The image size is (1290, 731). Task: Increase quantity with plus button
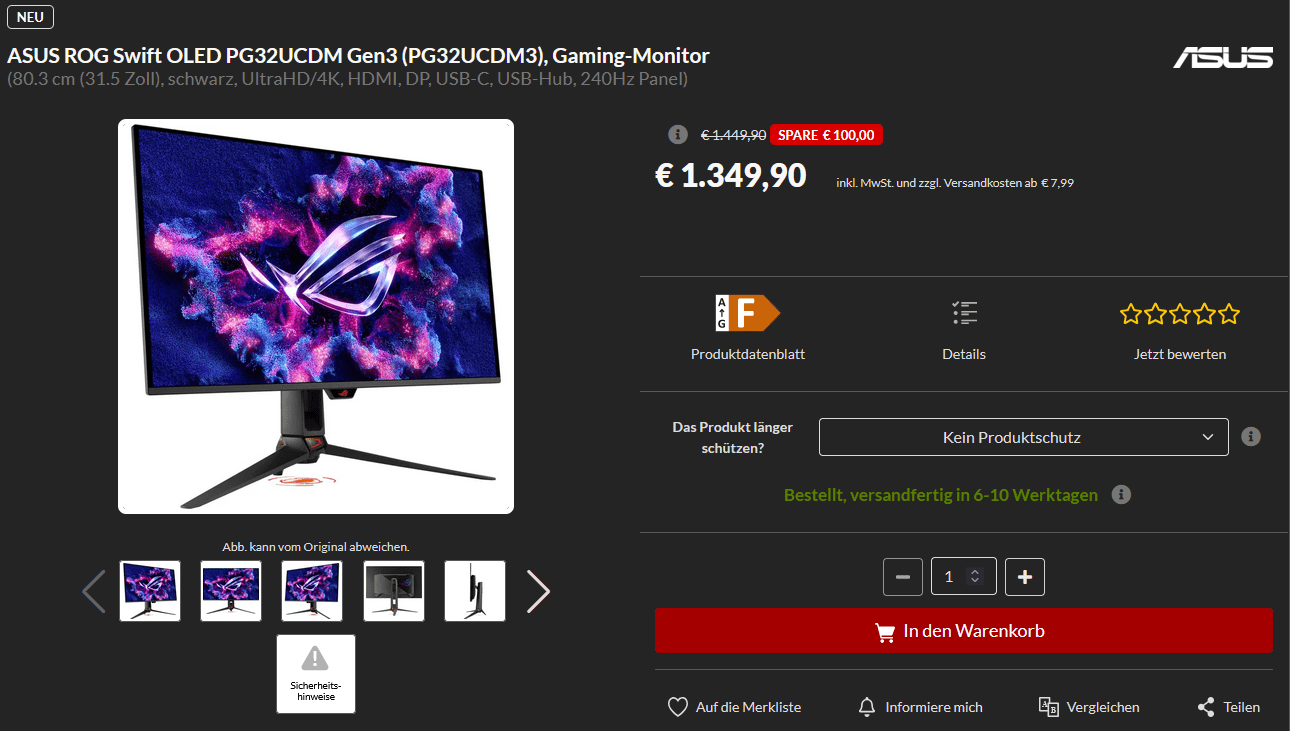1025,577
